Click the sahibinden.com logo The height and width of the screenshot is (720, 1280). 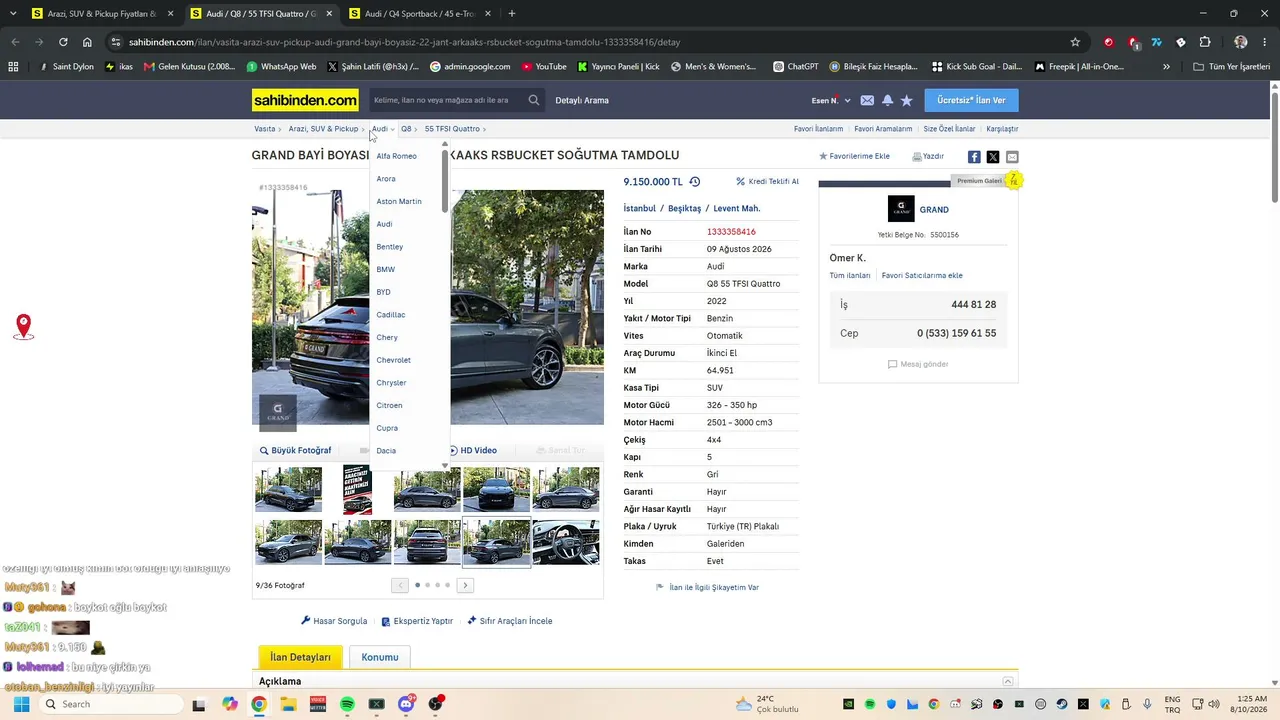[305, 100]
